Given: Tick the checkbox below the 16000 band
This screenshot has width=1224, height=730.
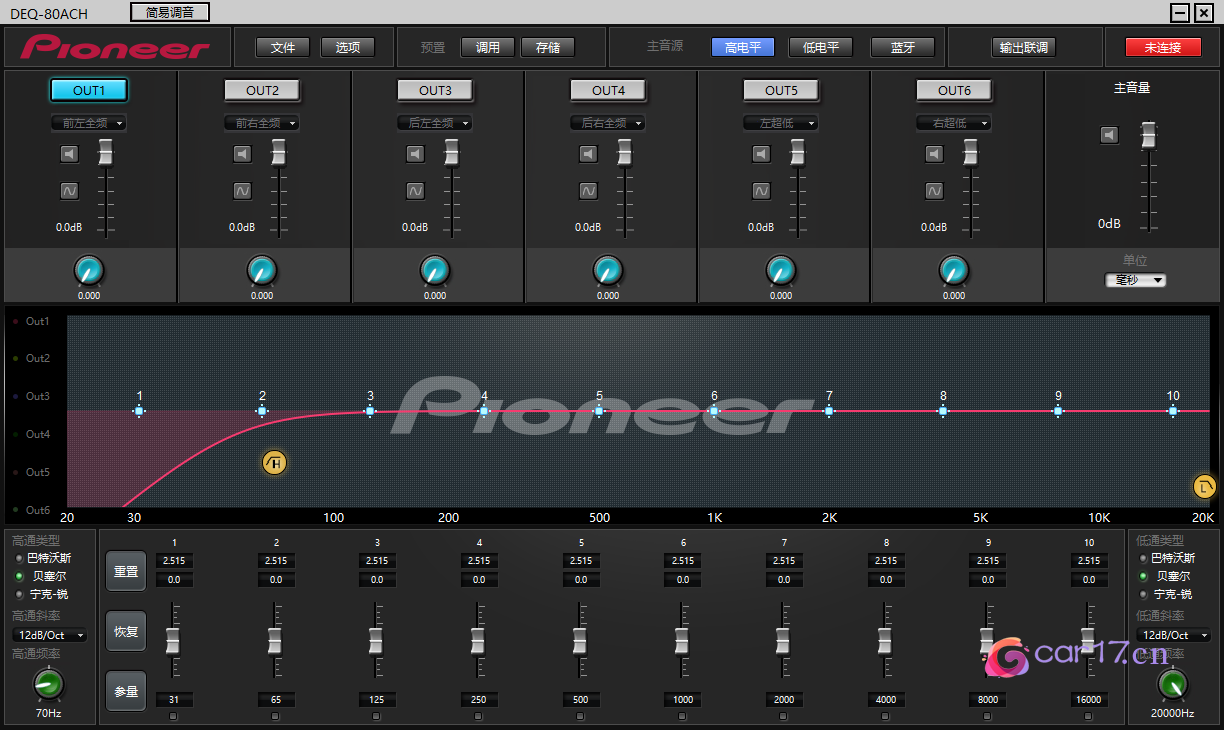Looking at the screenshot, I should click(1089, 717).
